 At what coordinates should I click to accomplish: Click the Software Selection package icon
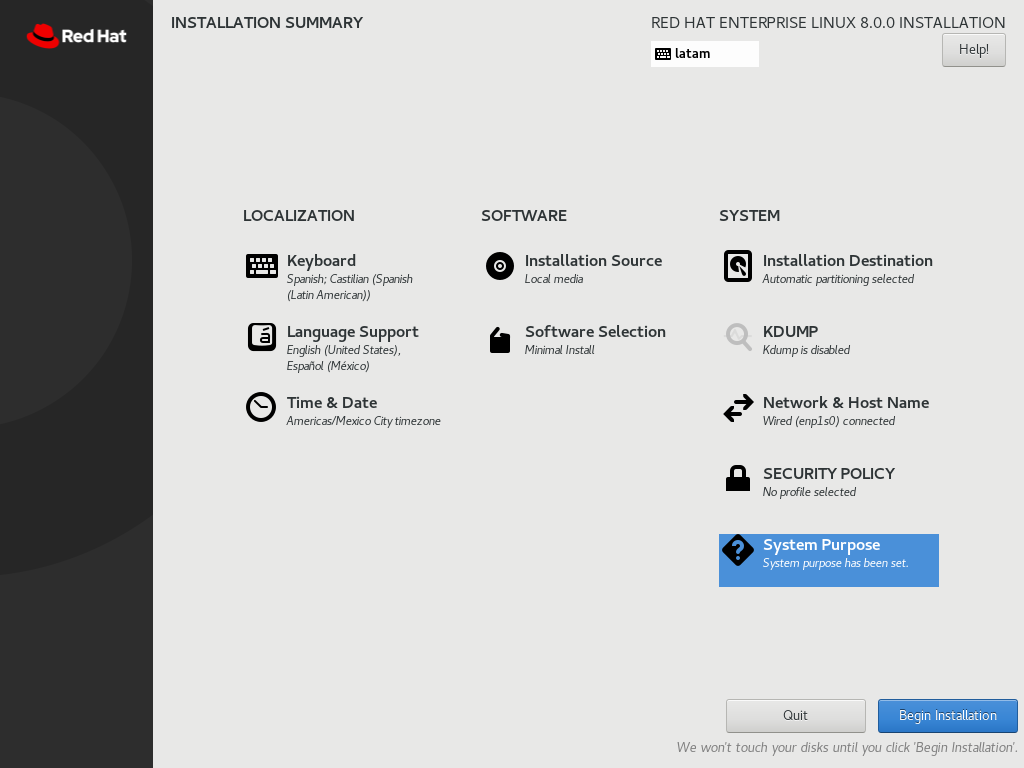(500, 340)
